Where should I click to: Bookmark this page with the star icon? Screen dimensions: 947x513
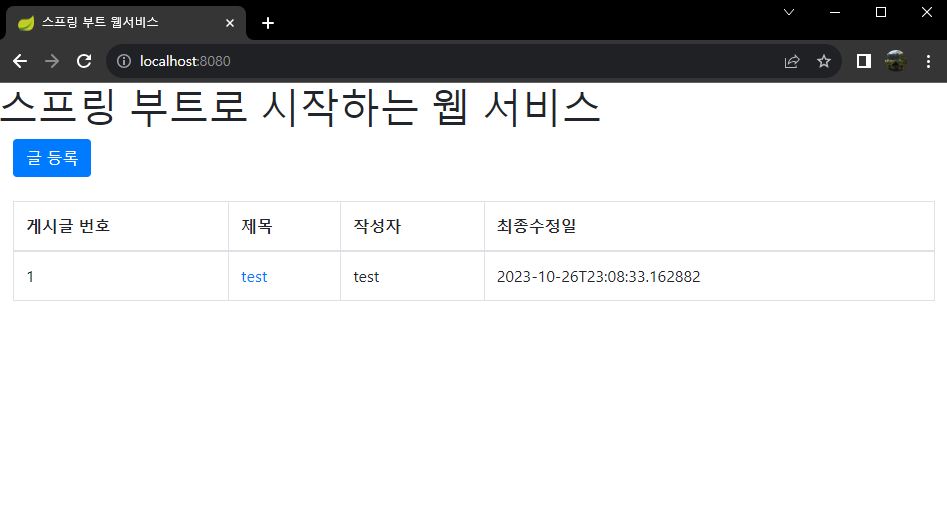[x=824, y=61]
